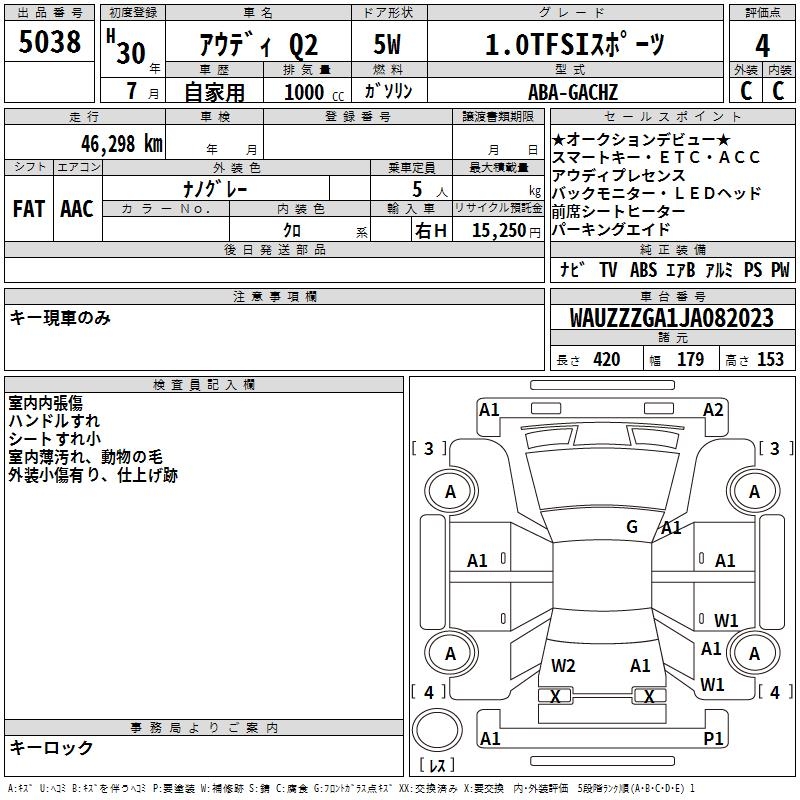Select steering position 右H
The height and width of the screenshot is (800, 800).
click(431, 231)
